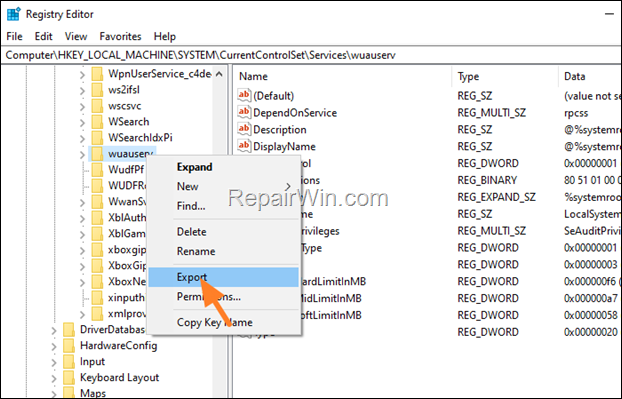
Task: Expand the HardwareConfig key
Action: click(54, 346)
